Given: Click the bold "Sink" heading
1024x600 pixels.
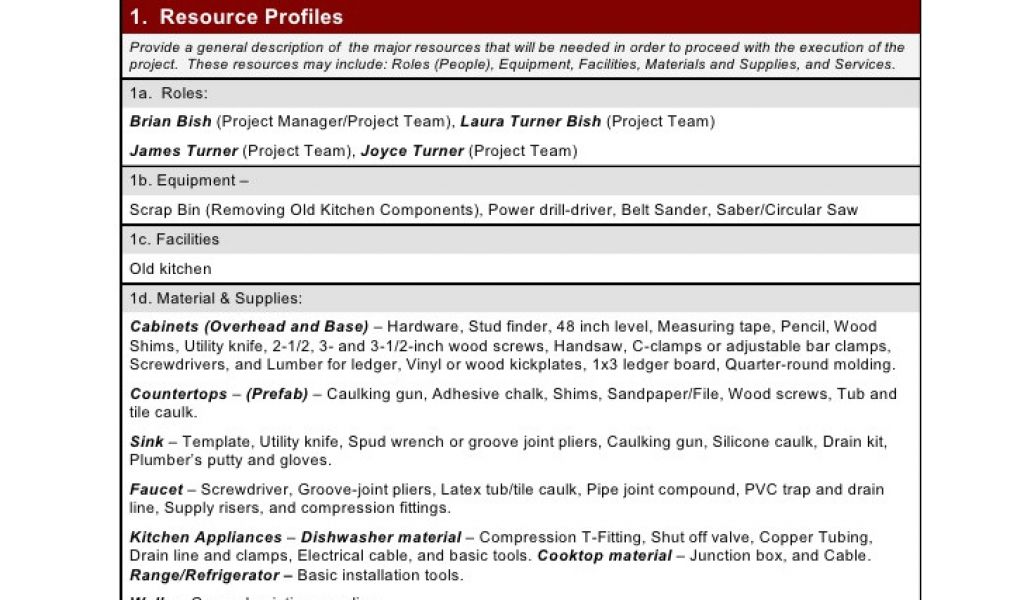Looking at the screenshot, I should tap(146, 442).
